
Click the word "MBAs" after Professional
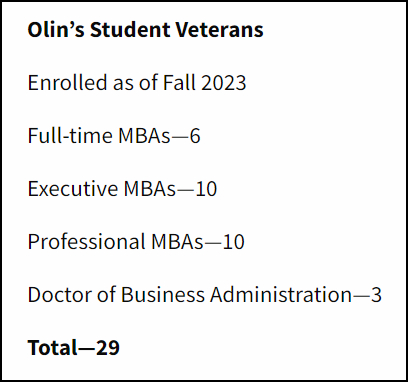pyautogui.click(x=177, y=242)
